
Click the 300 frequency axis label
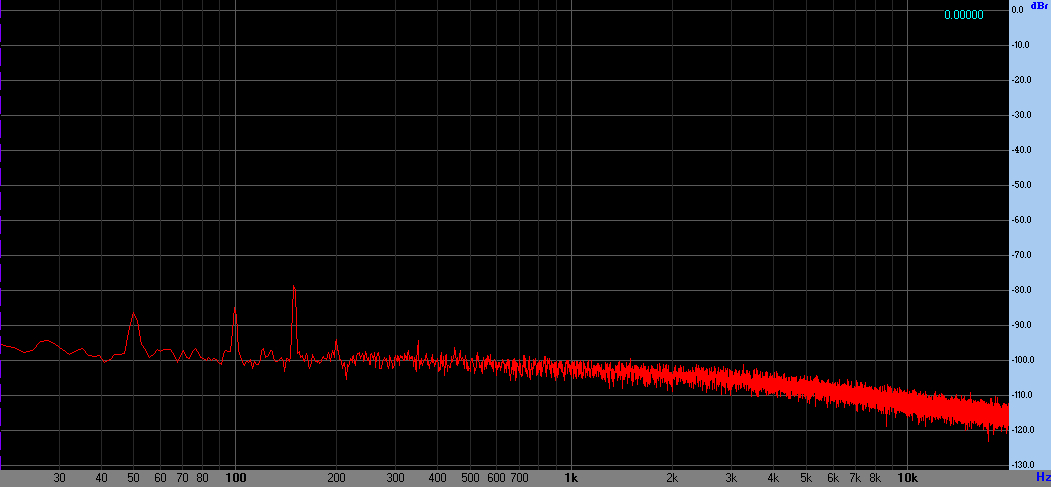395,478
